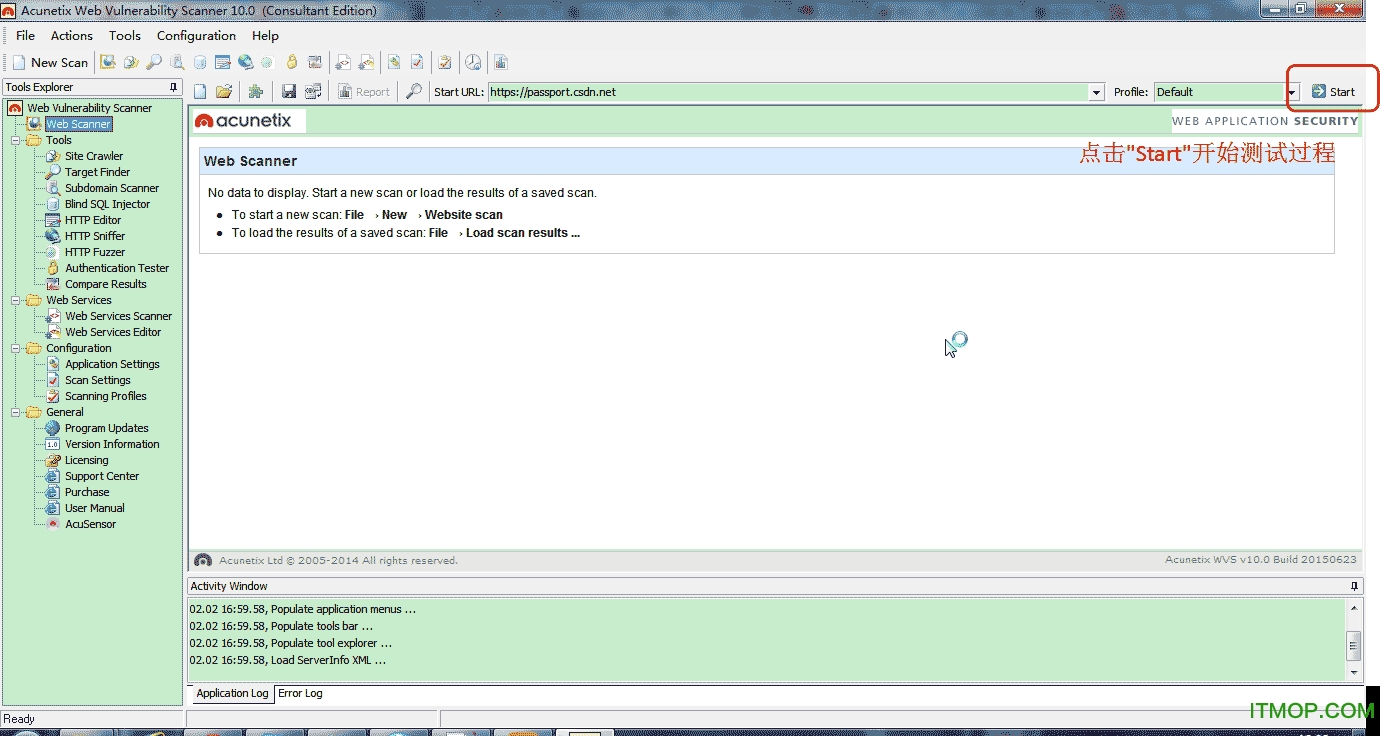
Task: Click the Open folder icon in scan toolbar
Action: [x=224, y=91]
